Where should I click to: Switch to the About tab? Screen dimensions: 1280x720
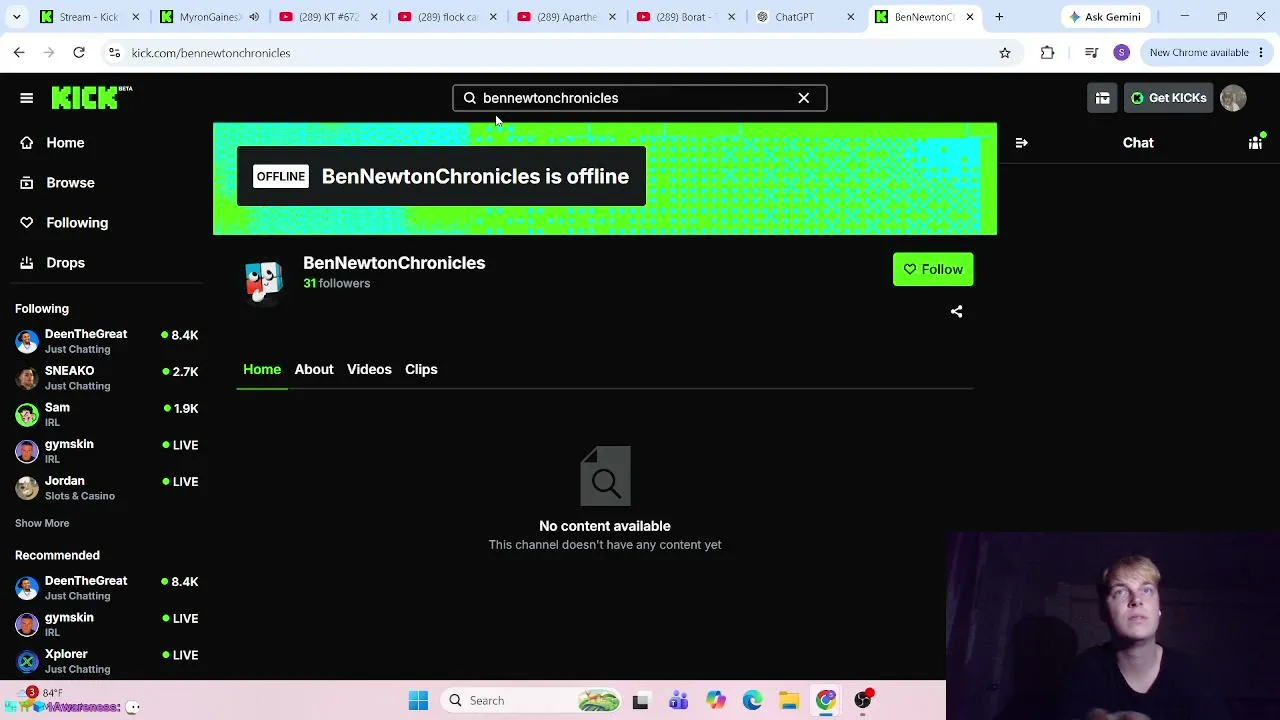pyautogui.click(x=314, y=369)
